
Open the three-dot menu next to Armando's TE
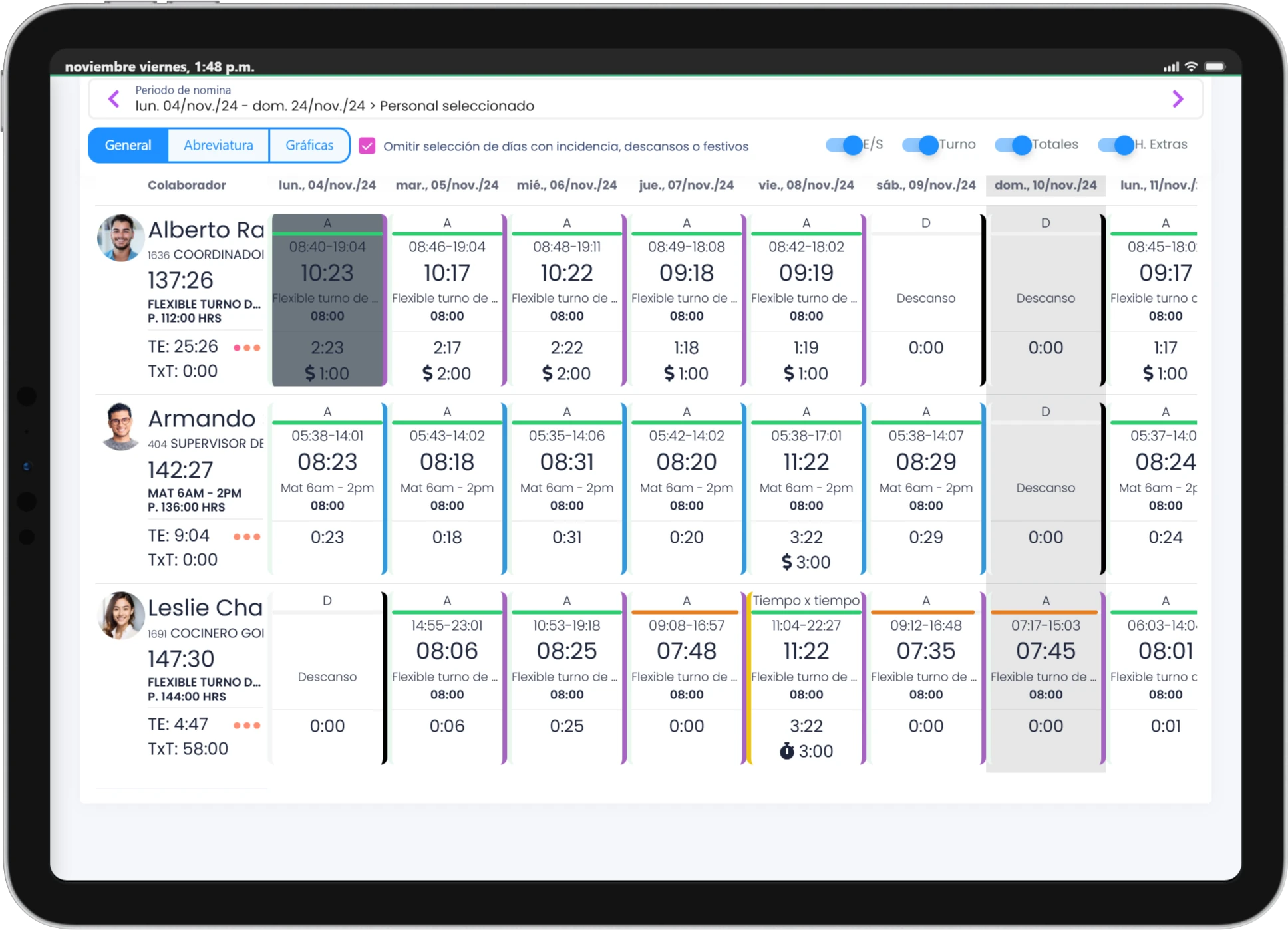pos(247,536)
